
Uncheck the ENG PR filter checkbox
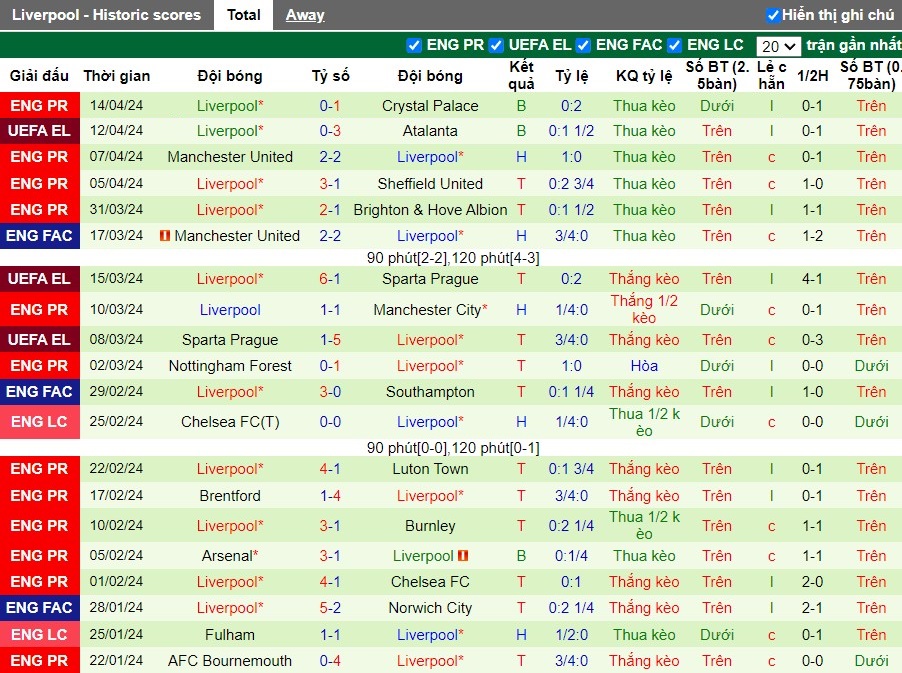click(414, 45)
